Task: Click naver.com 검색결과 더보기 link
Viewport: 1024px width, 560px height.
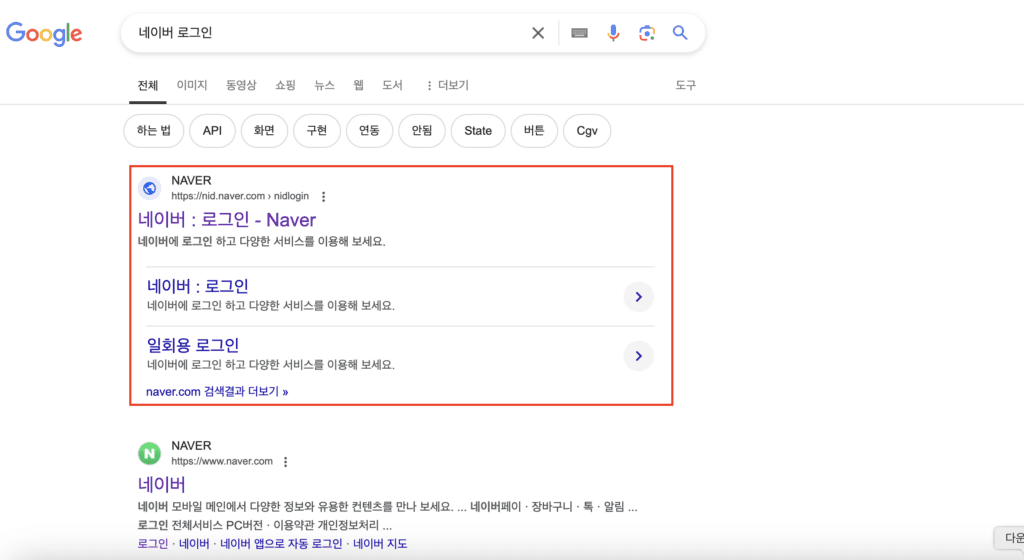Action: click(217, 392)
